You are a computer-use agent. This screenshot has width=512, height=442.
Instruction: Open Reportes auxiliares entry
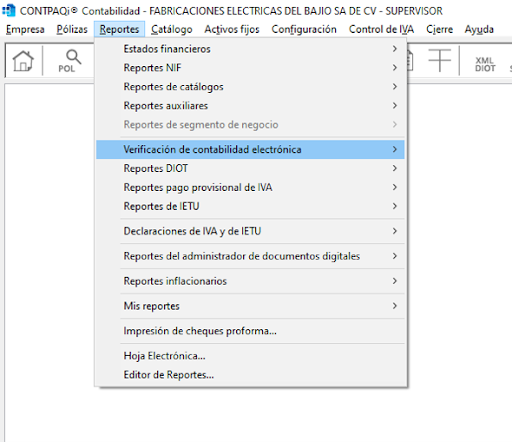point(250,106)
